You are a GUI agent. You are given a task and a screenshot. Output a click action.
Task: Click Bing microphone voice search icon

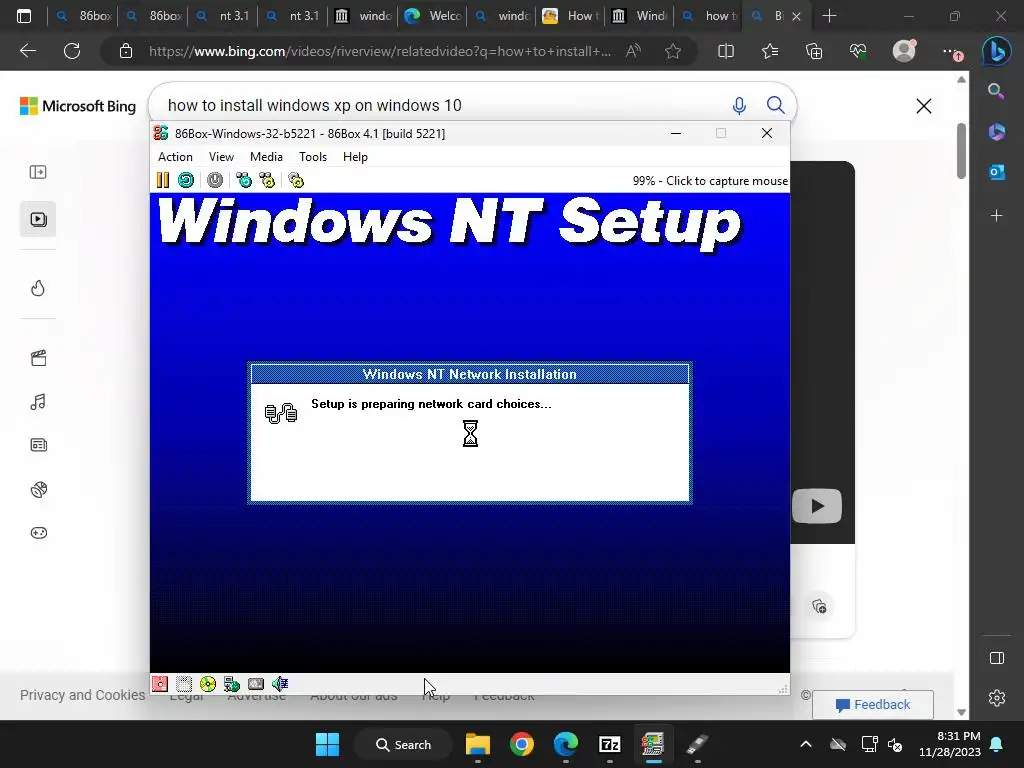point(739,105)
